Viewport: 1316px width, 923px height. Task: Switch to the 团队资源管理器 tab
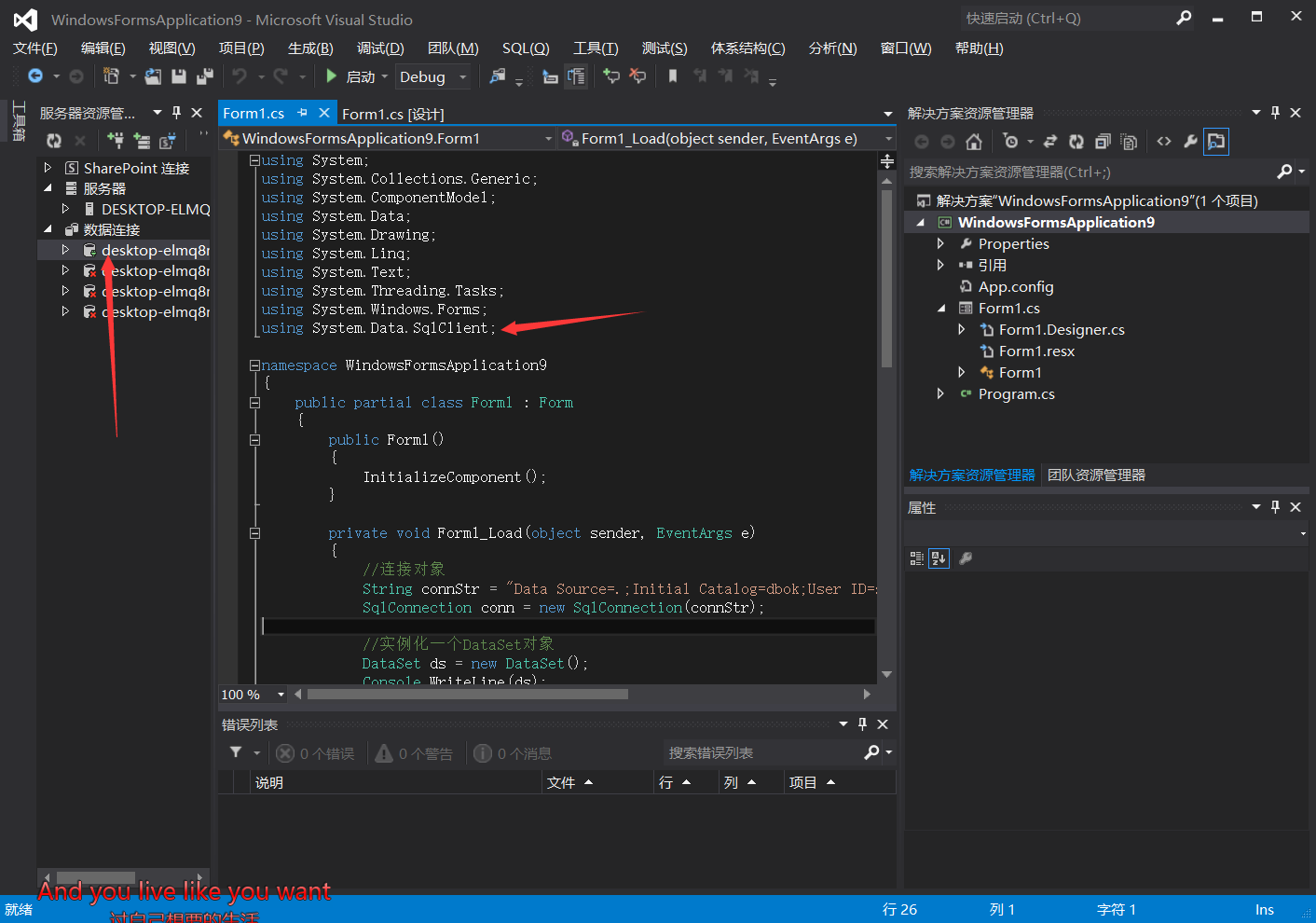[x=1096, y=475]
